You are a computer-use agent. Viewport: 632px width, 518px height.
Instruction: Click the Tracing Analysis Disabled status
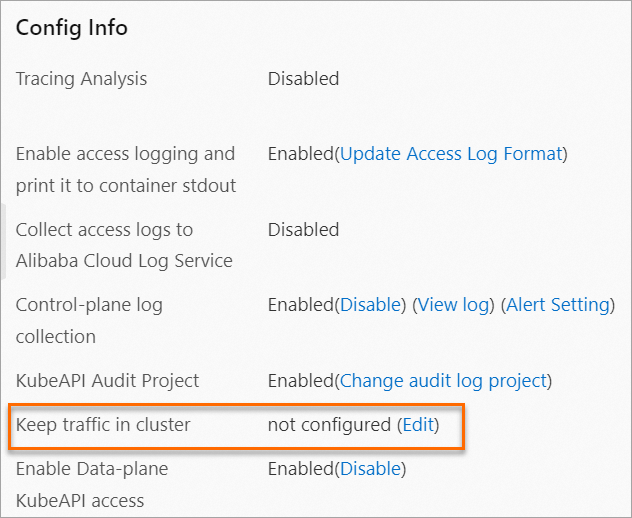303,79
